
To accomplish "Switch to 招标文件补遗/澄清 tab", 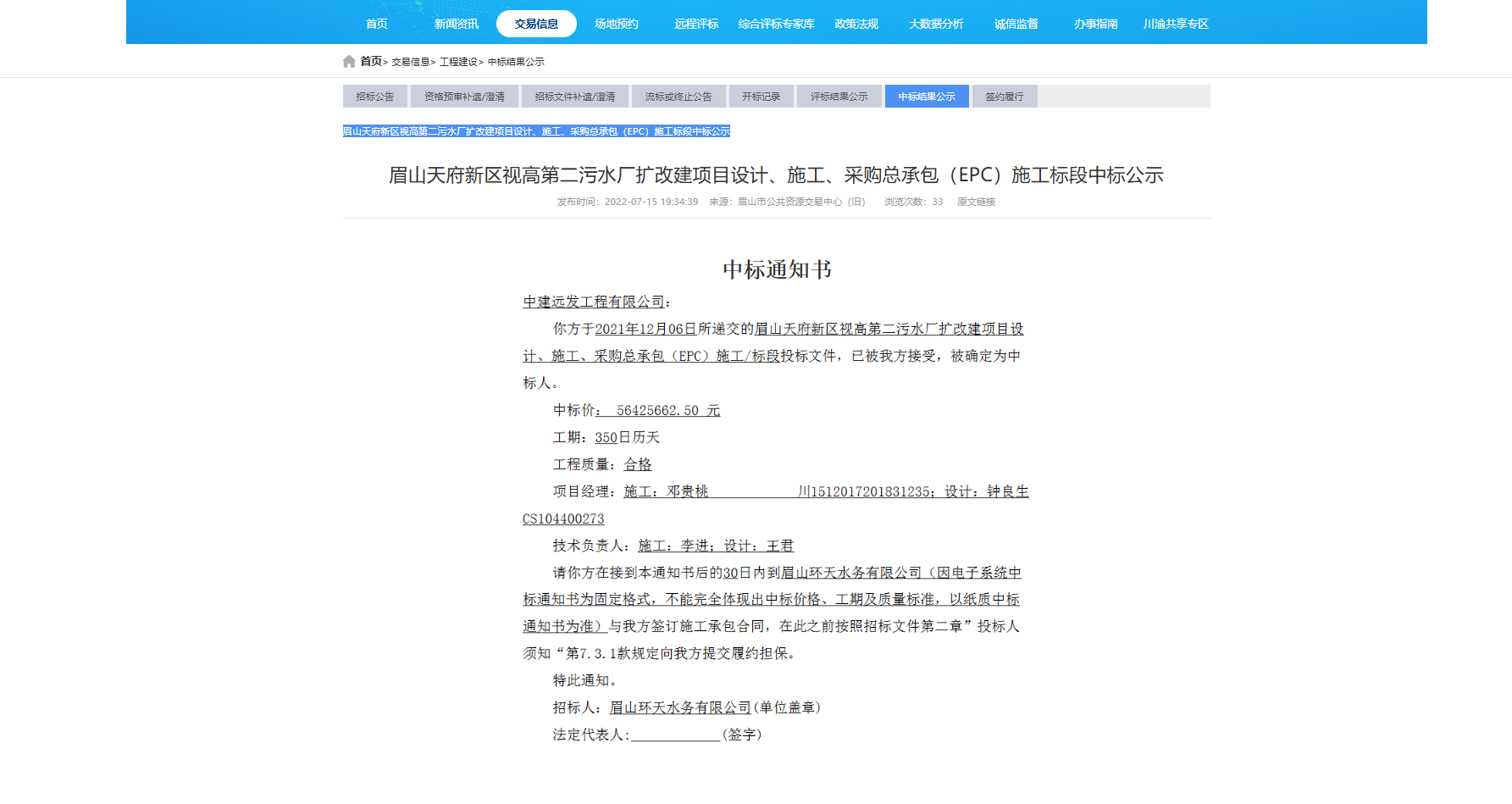I will click(575, 97).
